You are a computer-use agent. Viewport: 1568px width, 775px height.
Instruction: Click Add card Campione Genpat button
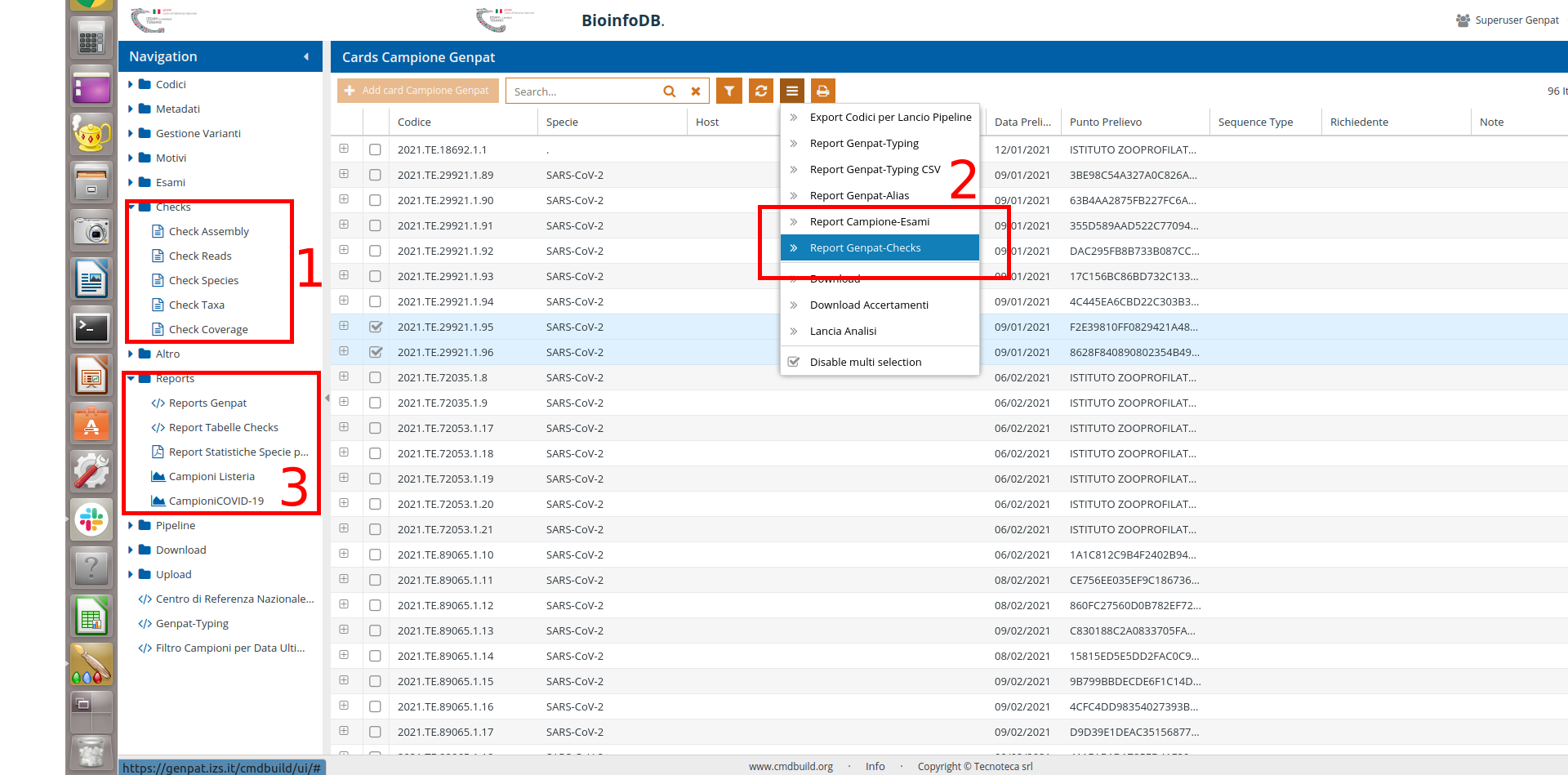tap(417, 91)
